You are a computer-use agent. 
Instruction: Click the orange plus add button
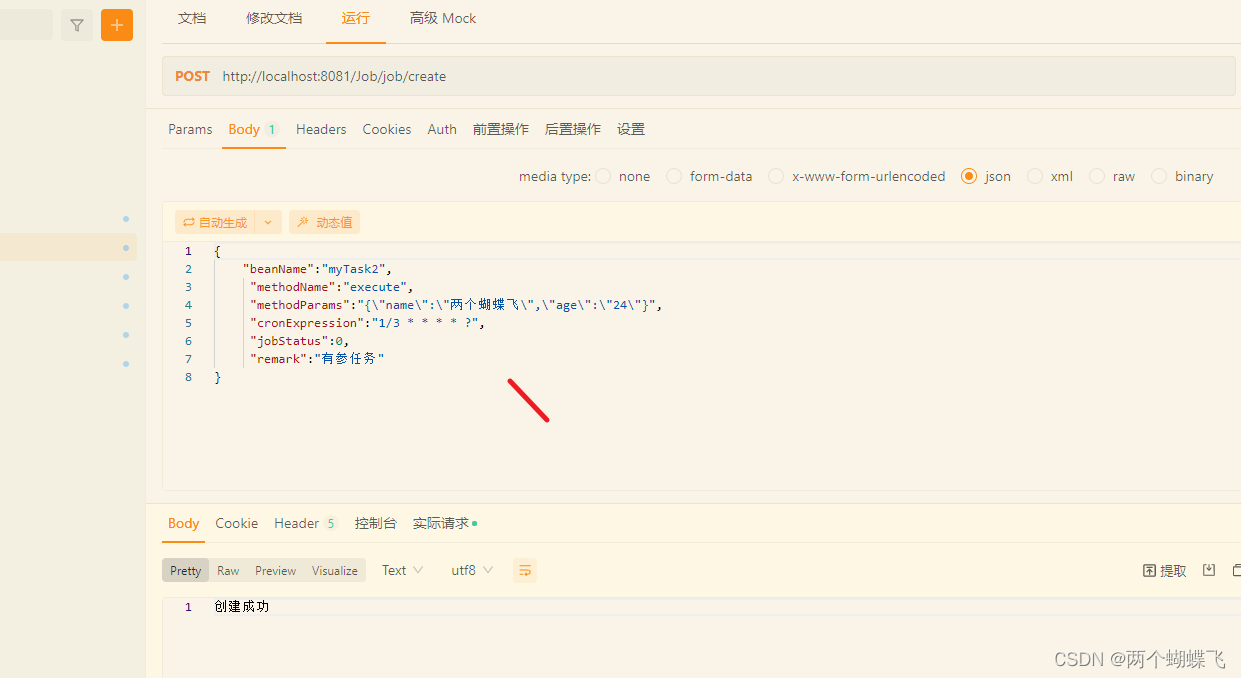[x=117, y=25]
